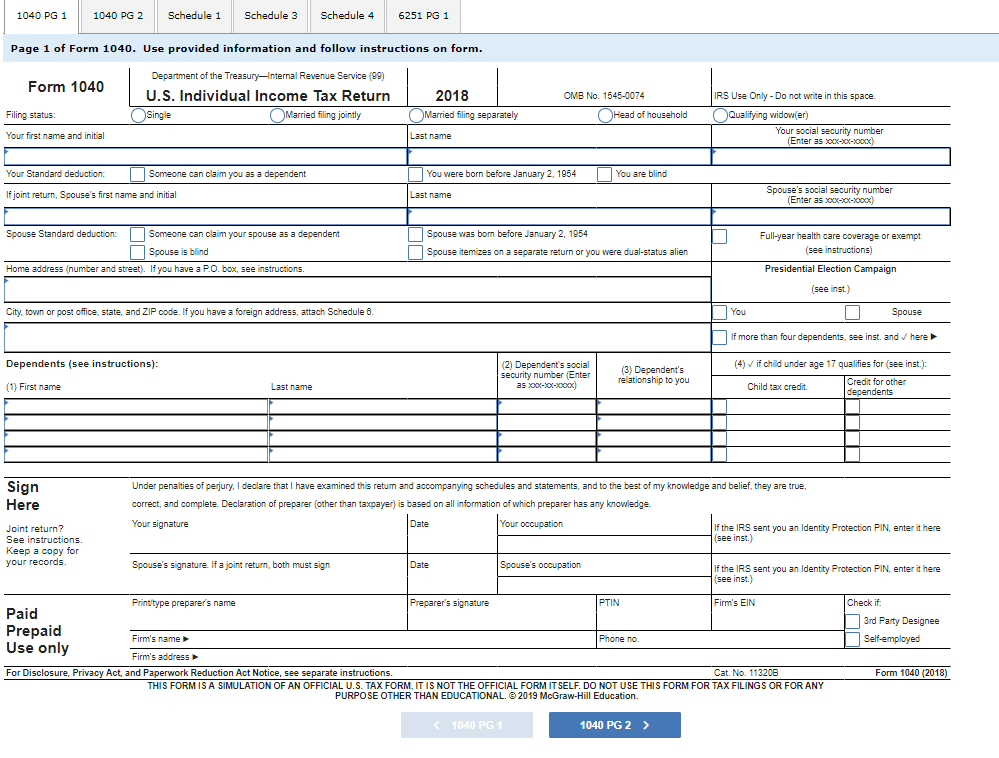This screenshot has height=758, width=999.
Task: Tick Presidential Election Campaign 'You' checkbox
Action: (x=719, y=312)
